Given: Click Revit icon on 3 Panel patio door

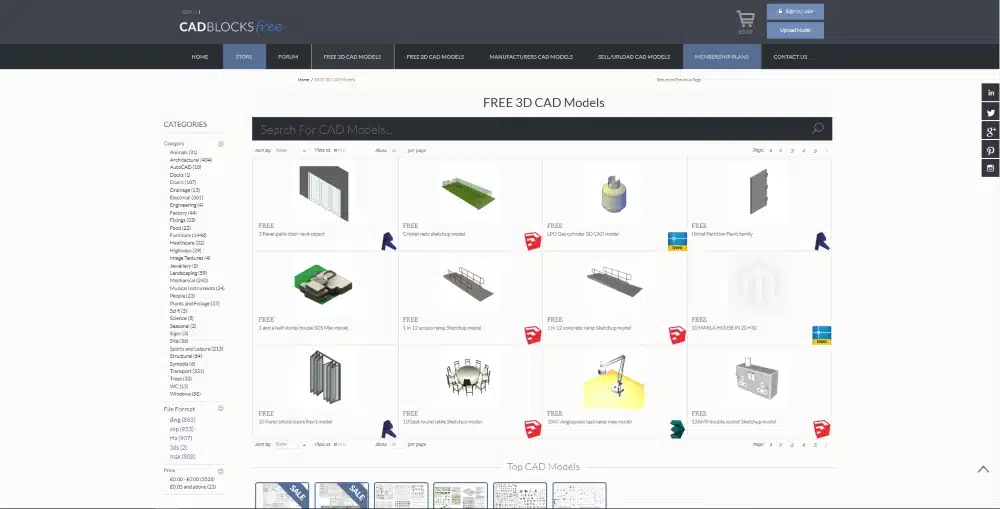Looking at the screenshot, I should (388, 241).
